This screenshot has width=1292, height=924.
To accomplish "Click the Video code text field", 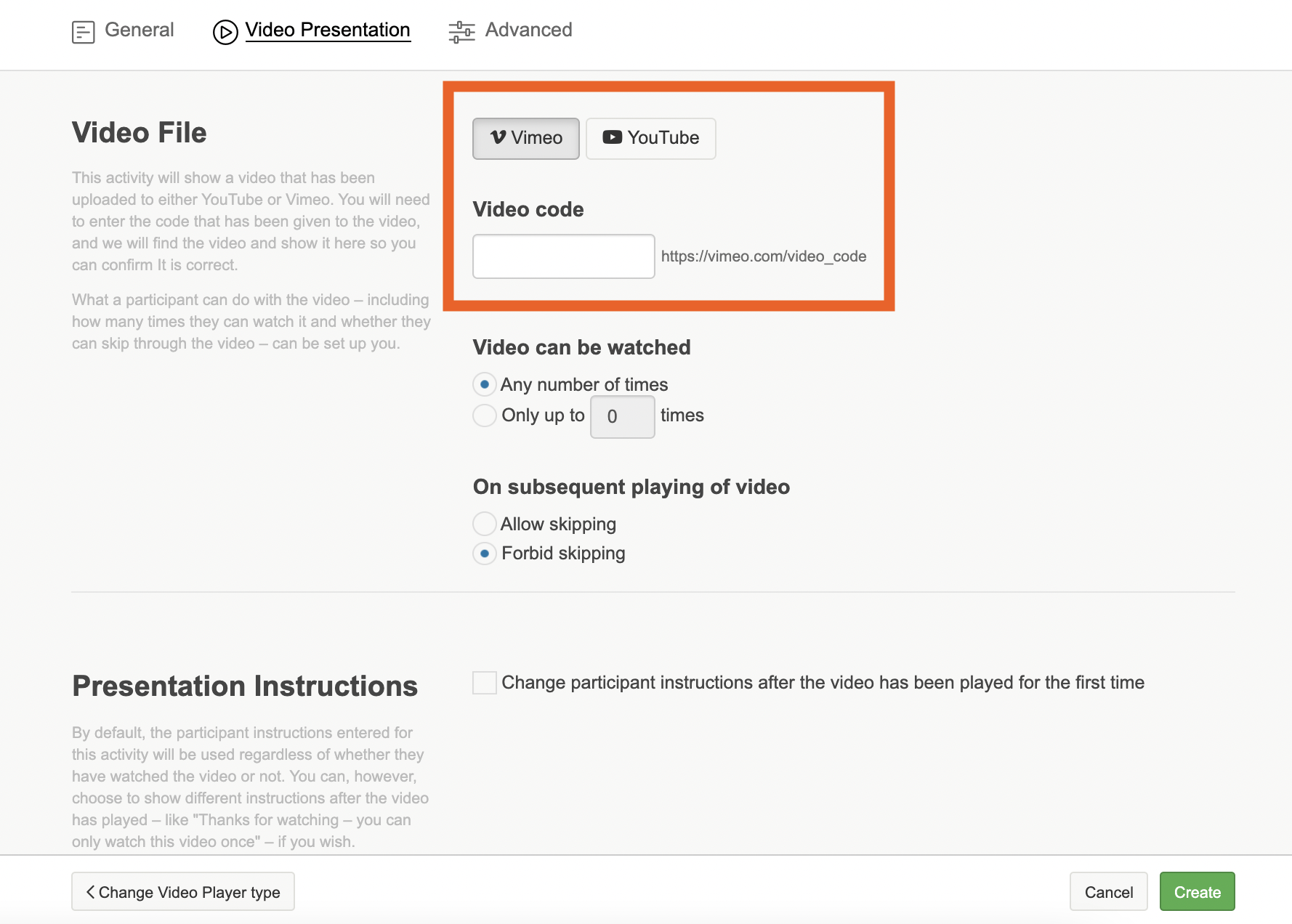I will 563,256.
